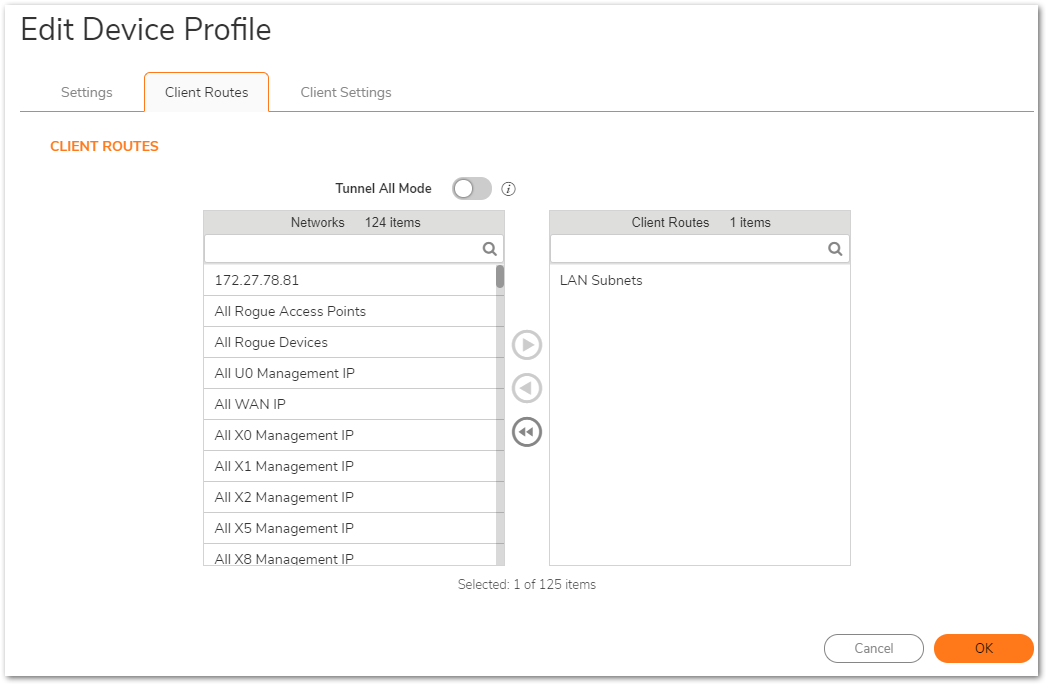
Task: Click the Tunnel All Mode info icon
Action: (508, 189)
